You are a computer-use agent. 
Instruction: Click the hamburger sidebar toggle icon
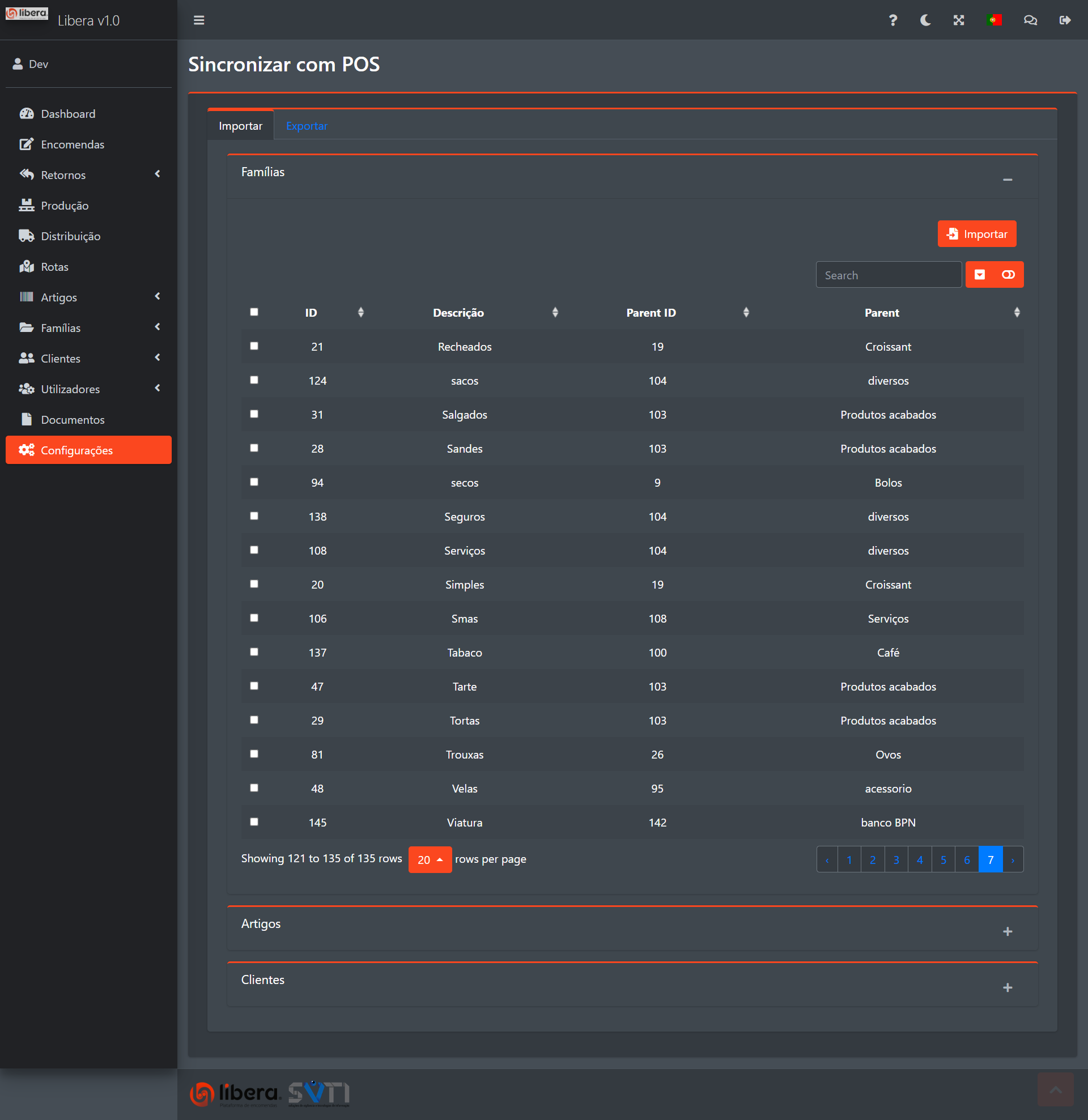point(199,20)
